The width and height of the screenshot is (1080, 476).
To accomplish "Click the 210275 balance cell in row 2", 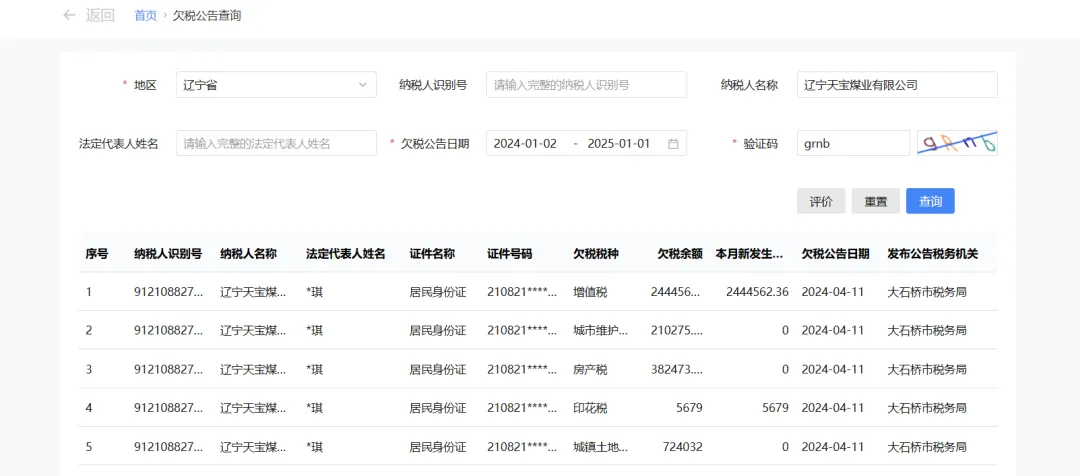I will point(677,331).
